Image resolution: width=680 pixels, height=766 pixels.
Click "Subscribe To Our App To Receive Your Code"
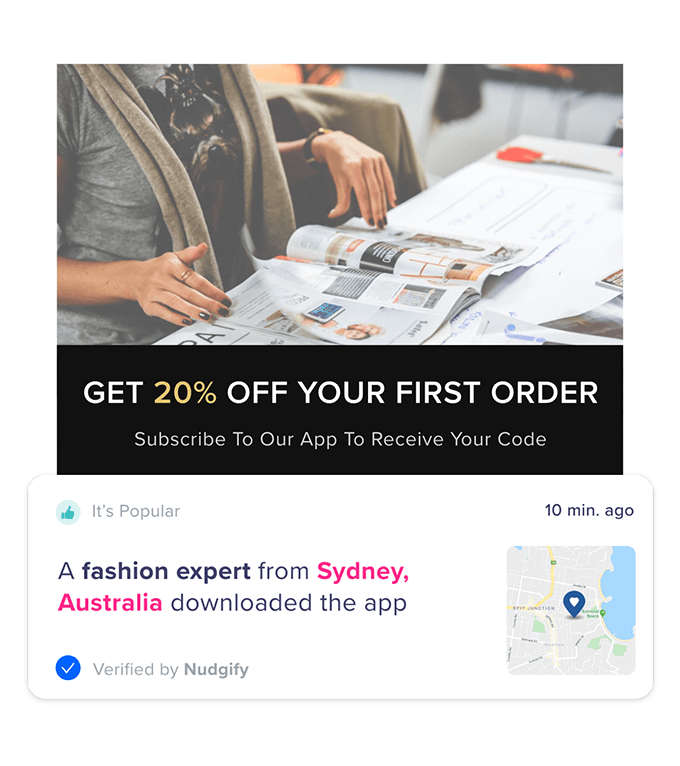point(340,439)
